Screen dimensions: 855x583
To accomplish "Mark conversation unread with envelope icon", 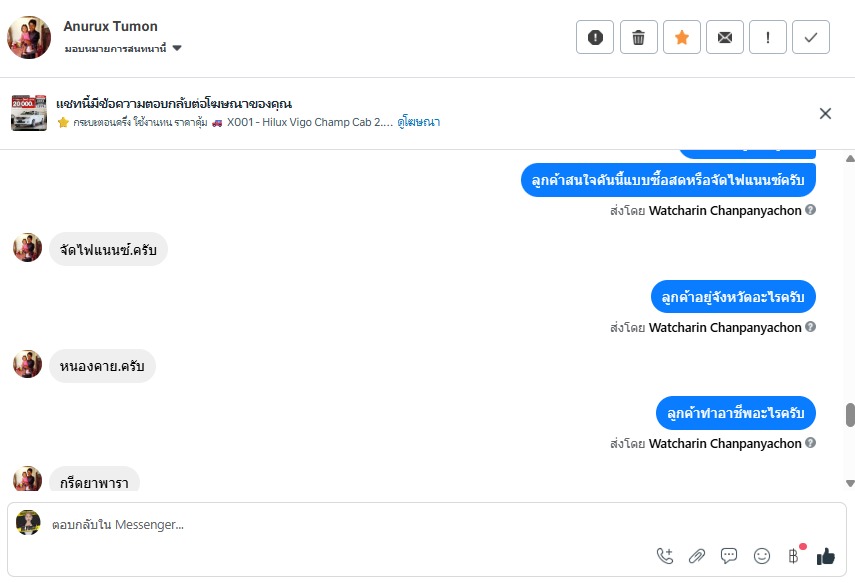I will pyautogui.click(x=725, y=37).
